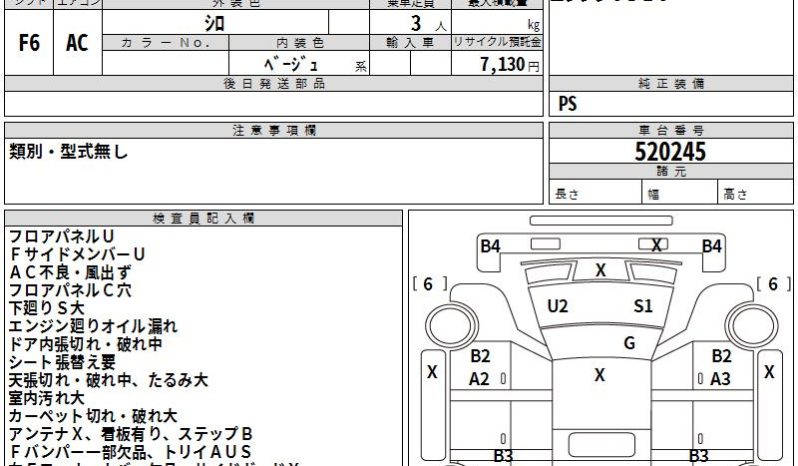Click the AC air conditioner cell

click(77, 43)
